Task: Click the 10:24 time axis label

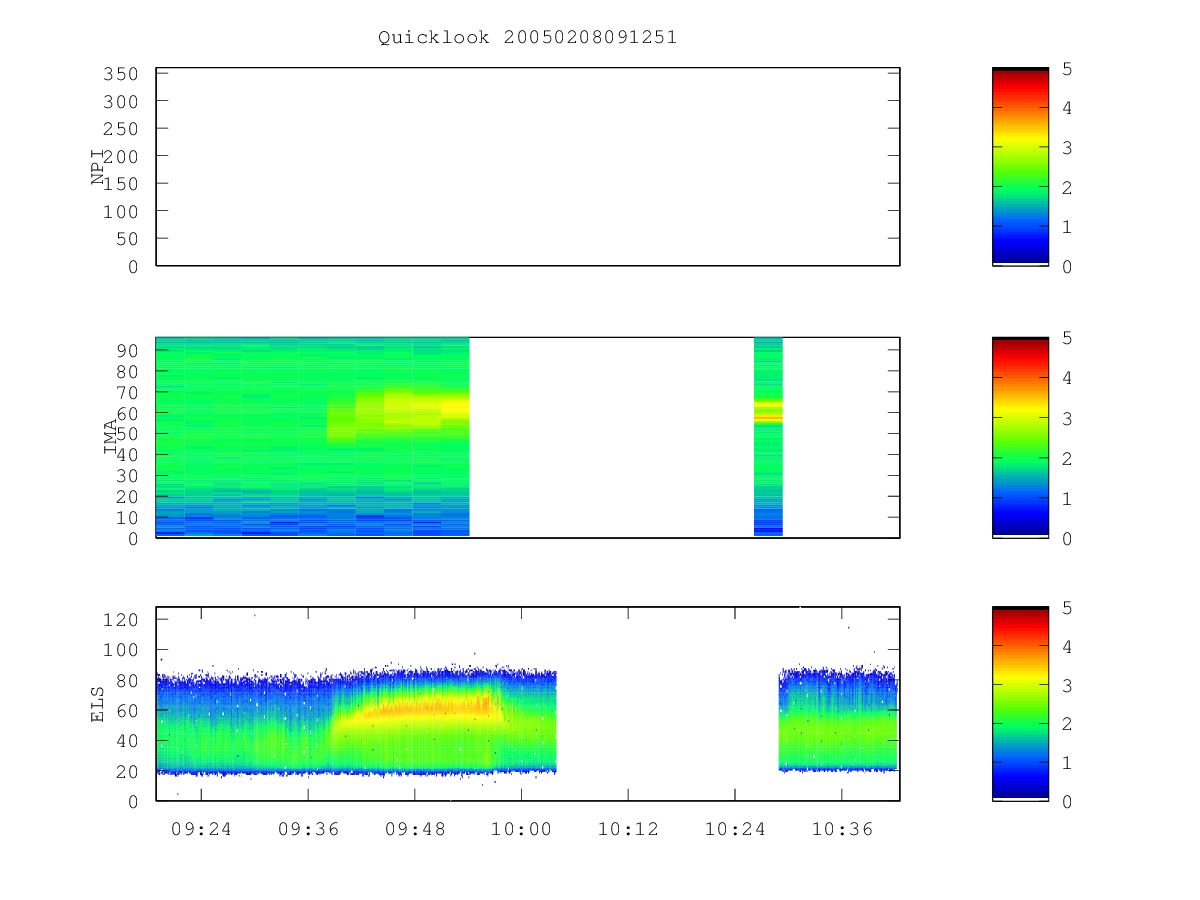Action: 735,829
